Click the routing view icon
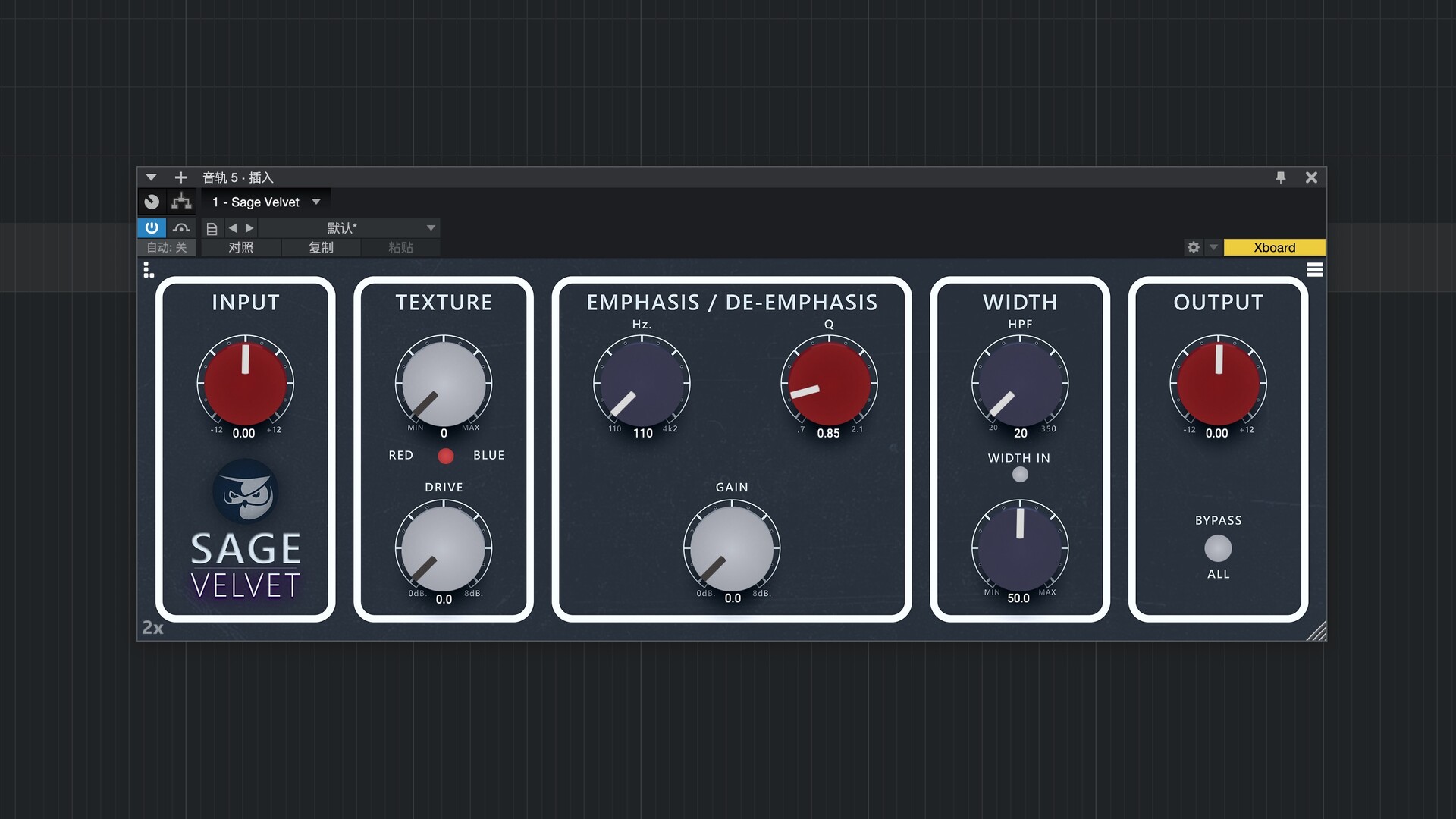The height and width of the screenshot is (819, 1456). (181, 202)
